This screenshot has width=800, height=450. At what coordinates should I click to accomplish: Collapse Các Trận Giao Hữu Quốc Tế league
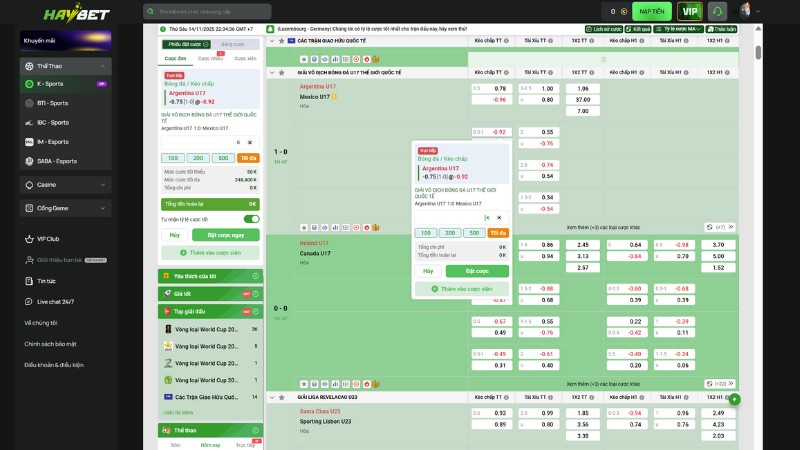coord(271,41)
